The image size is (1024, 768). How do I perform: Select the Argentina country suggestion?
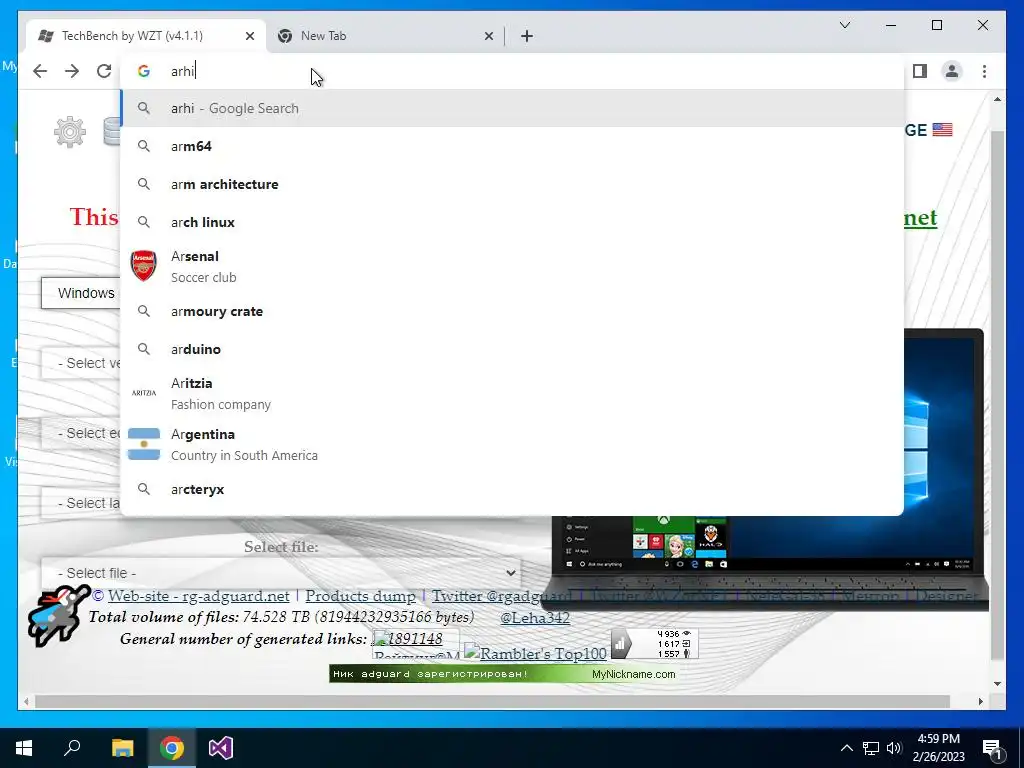pos(513,444)
